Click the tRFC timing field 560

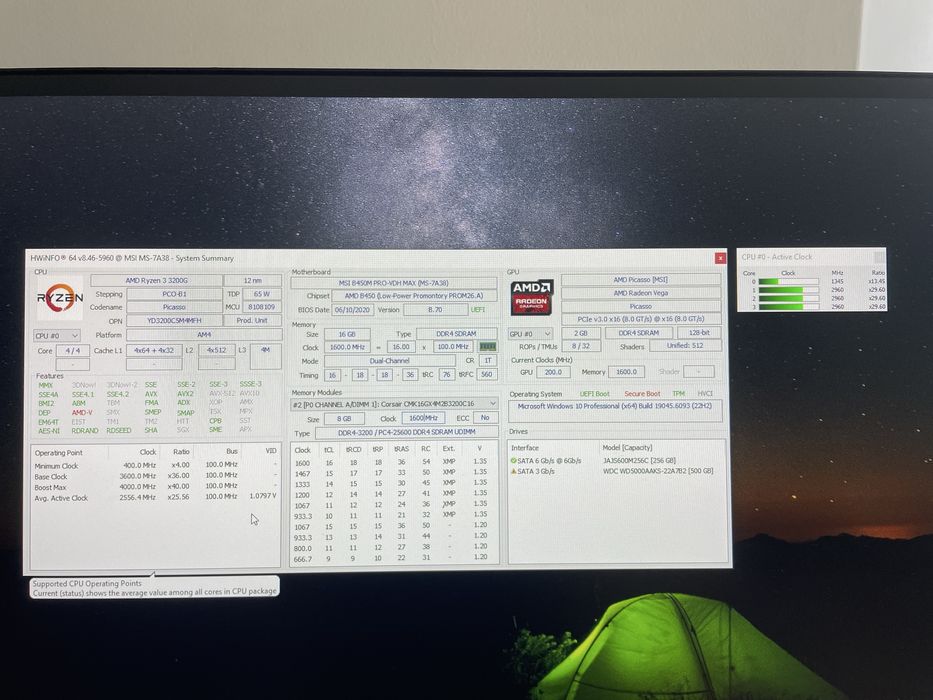(x=487, y=374)
